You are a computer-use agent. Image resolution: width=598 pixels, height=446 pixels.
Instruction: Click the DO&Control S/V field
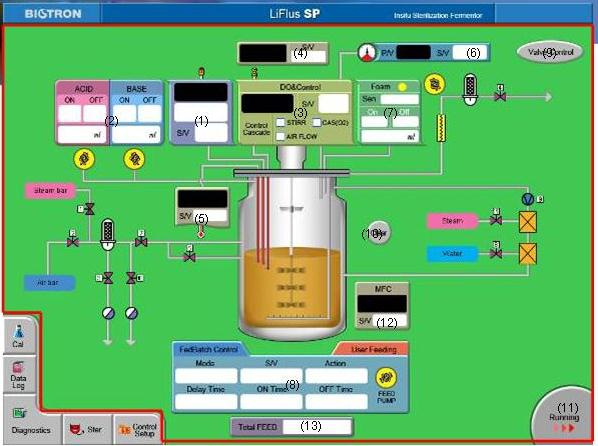[333, 104]
